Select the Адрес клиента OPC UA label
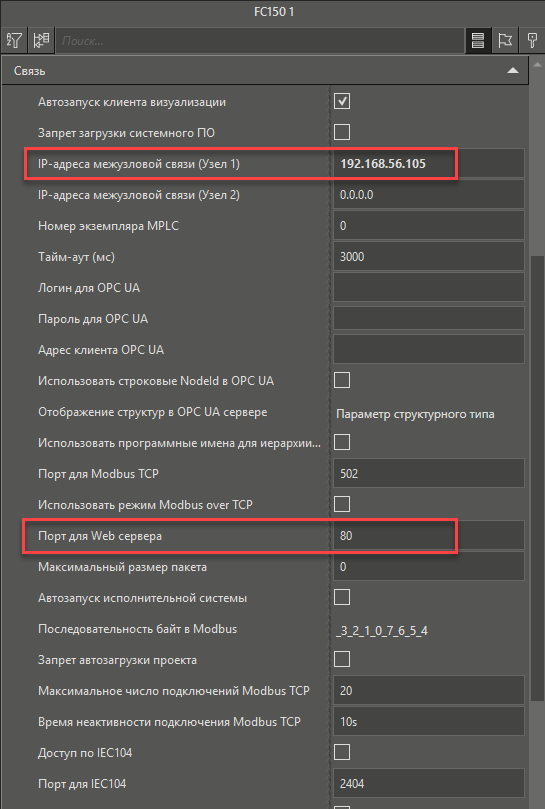Screen dimensions: 545x809 click(x=101, y=350)
